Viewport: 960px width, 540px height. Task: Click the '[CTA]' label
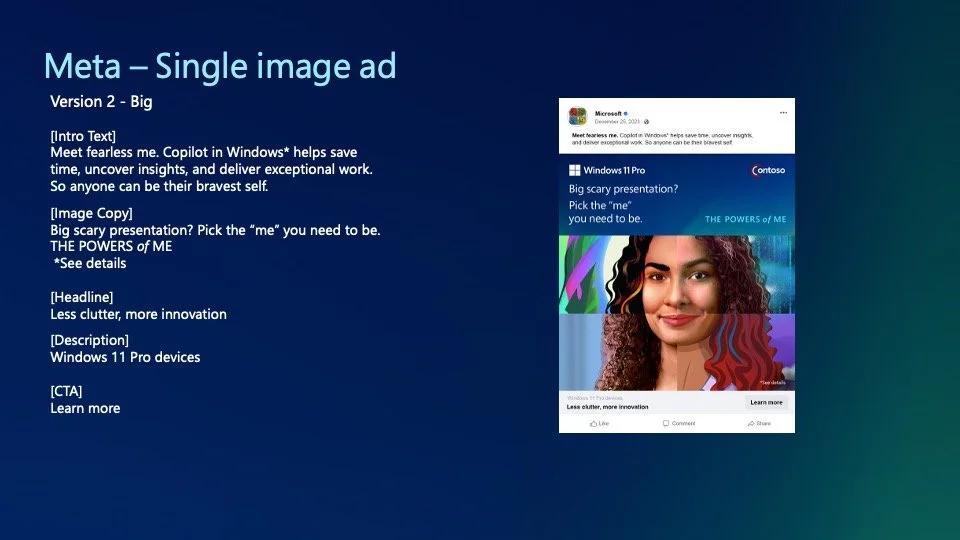66,391
